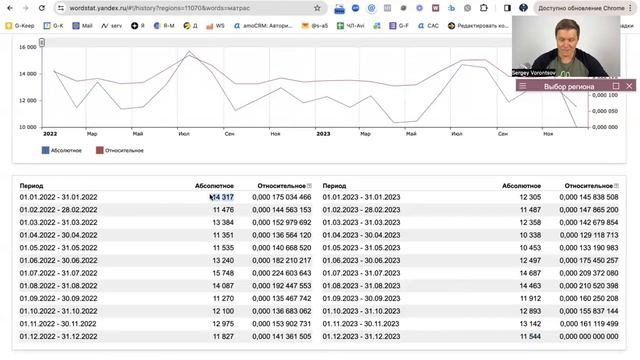Click info icon beside right Относительное header
Viewport: 640px width, 360px height.
(616, 186)
